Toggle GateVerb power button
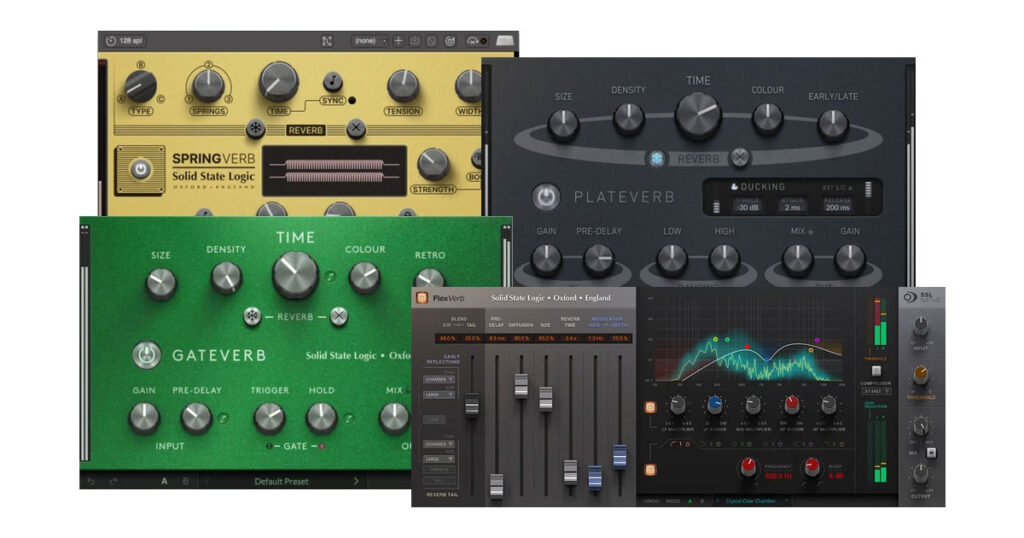 [x=146, y=355]
